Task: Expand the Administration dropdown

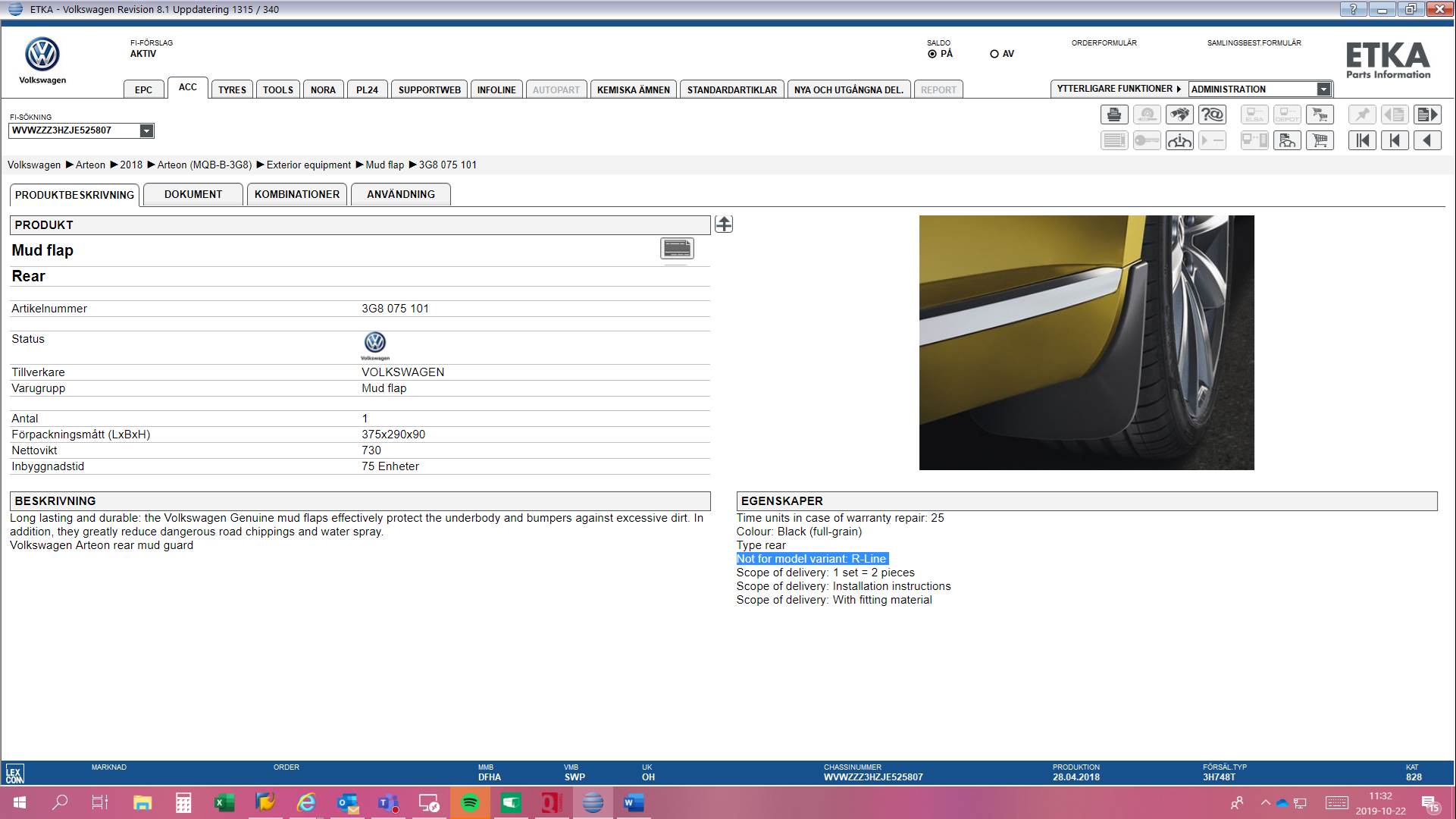Action: [1323, 89]
